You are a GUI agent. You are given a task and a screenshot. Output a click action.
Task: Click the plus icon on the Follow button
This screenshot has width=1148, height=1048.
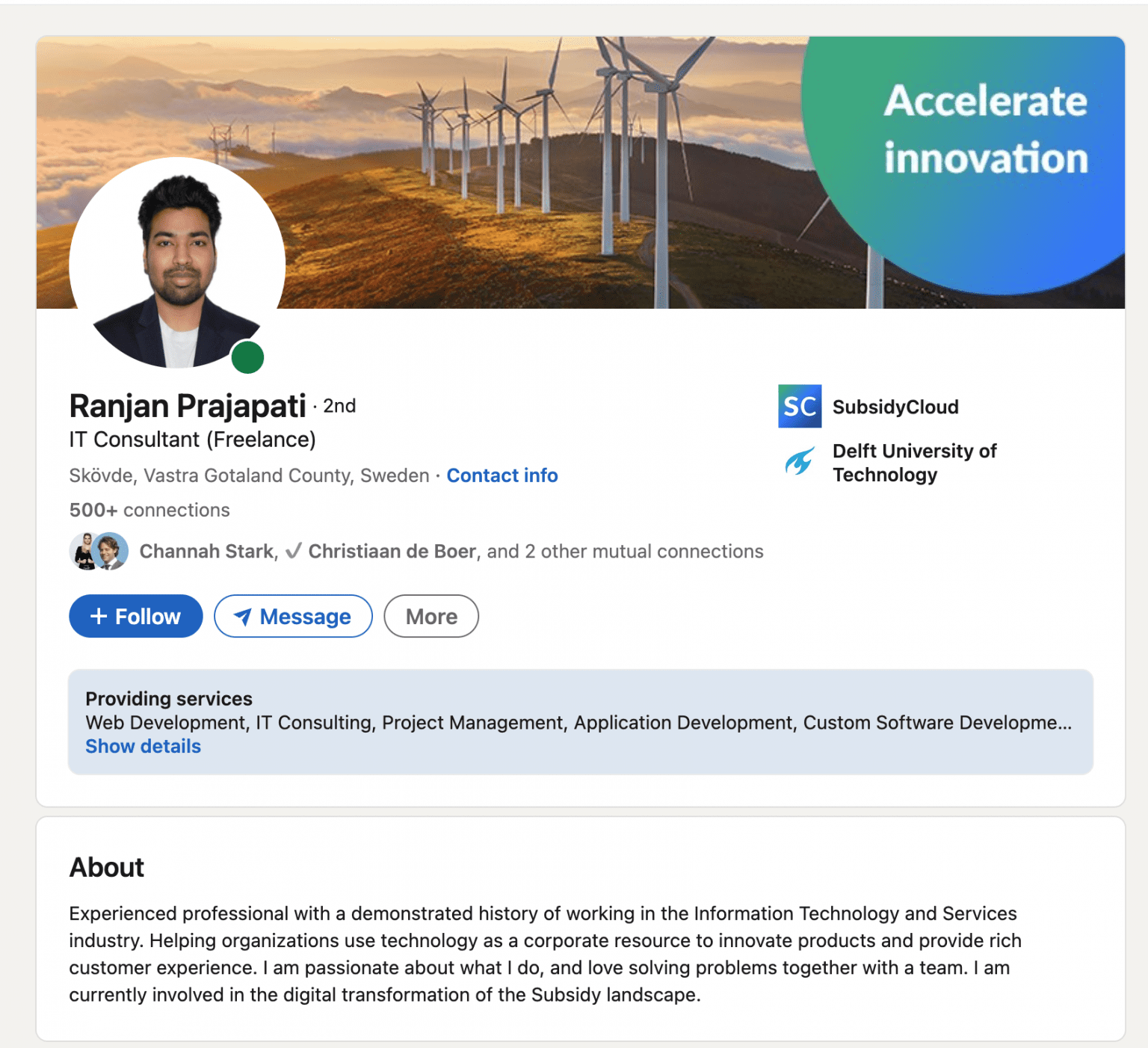click(x=98, y=616)
